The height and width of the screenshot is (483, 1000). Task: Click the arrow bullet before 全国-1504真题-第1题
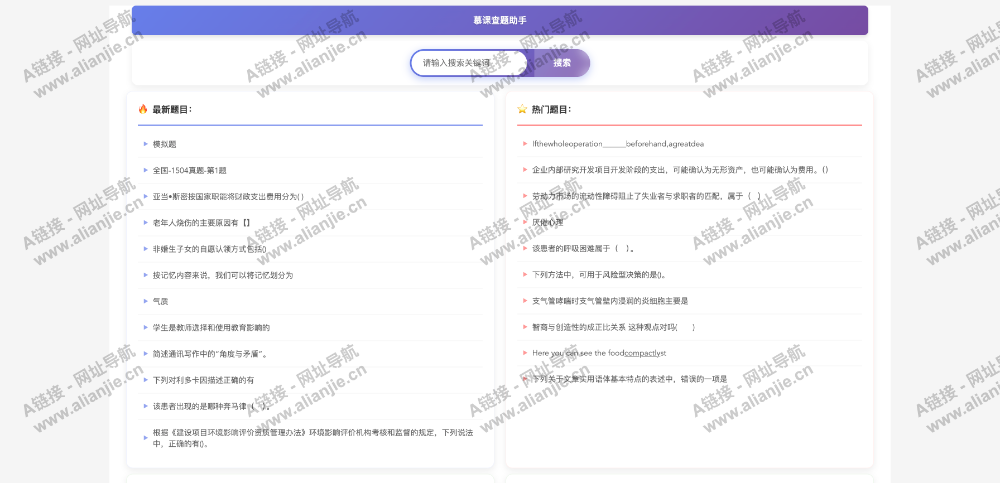(x=145, y=170)
